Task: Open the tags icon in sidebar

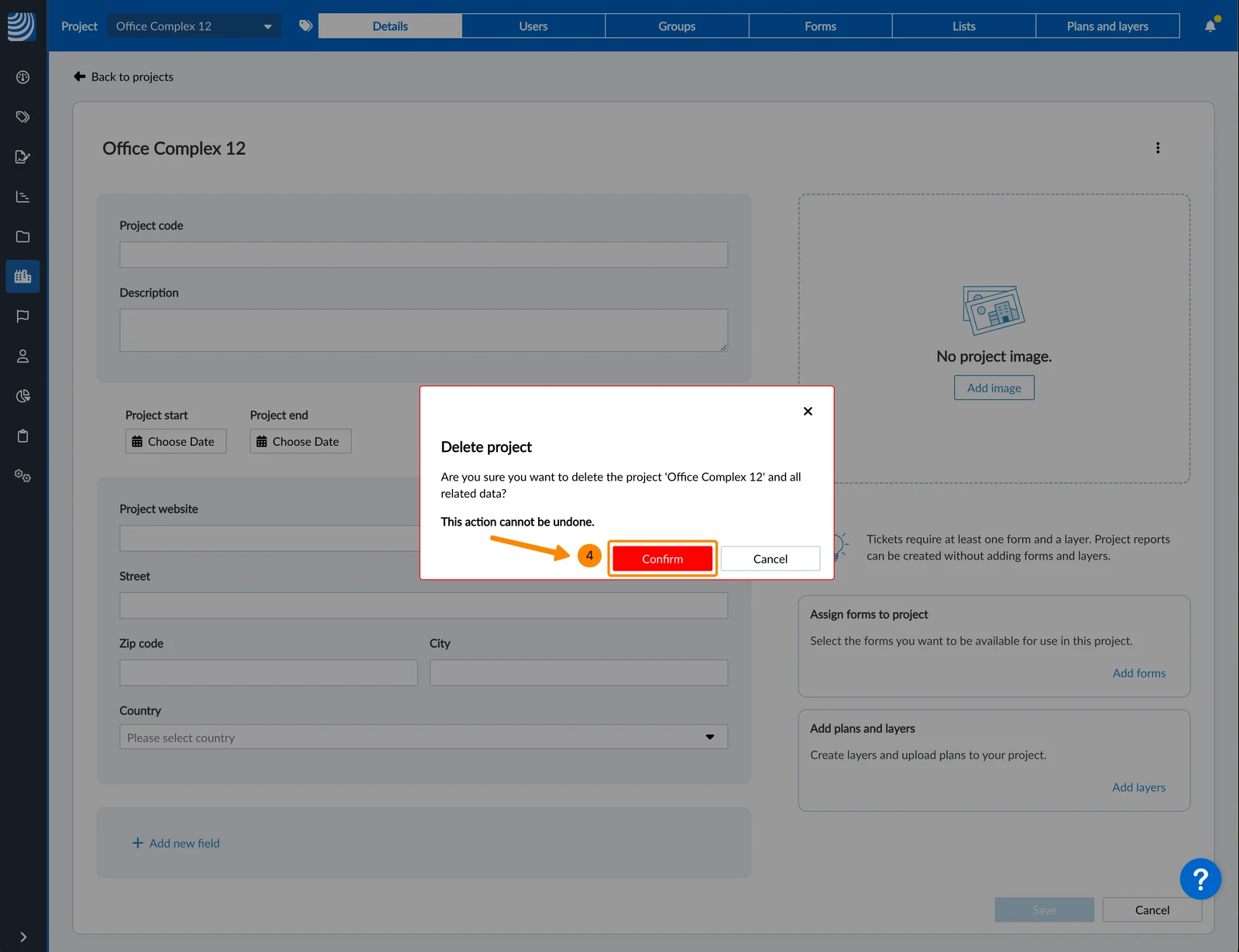Action: [22, 117]
